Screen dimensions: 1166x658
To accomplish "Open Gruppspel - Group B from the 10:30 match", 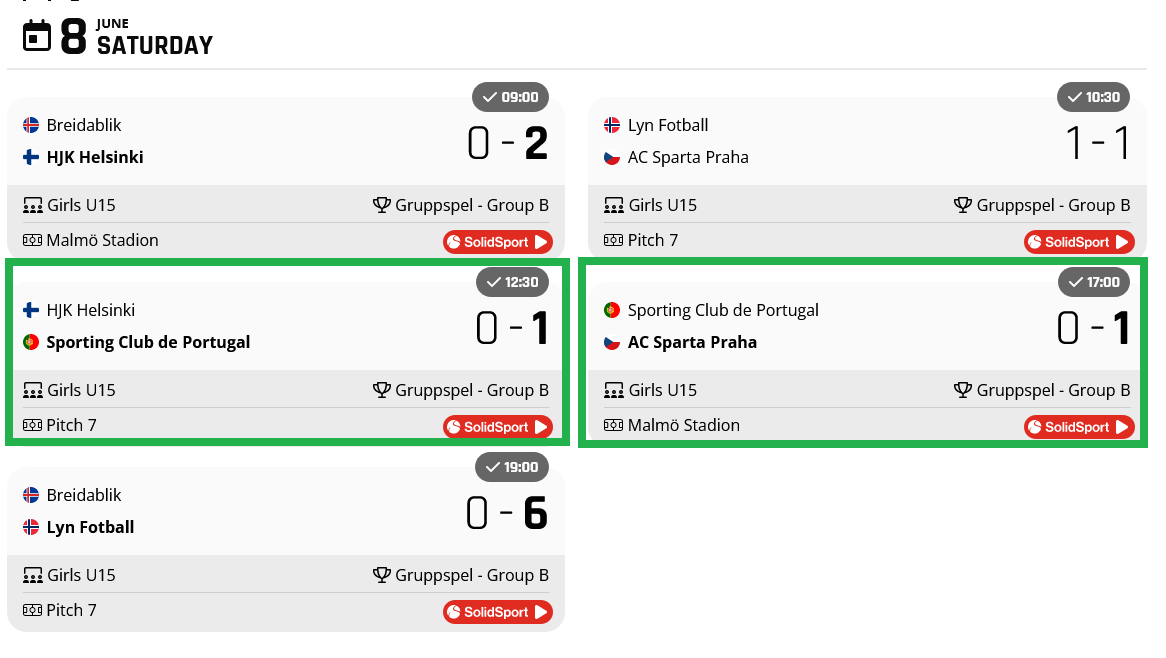I will pyautogui.click(x=1053, y=205).
